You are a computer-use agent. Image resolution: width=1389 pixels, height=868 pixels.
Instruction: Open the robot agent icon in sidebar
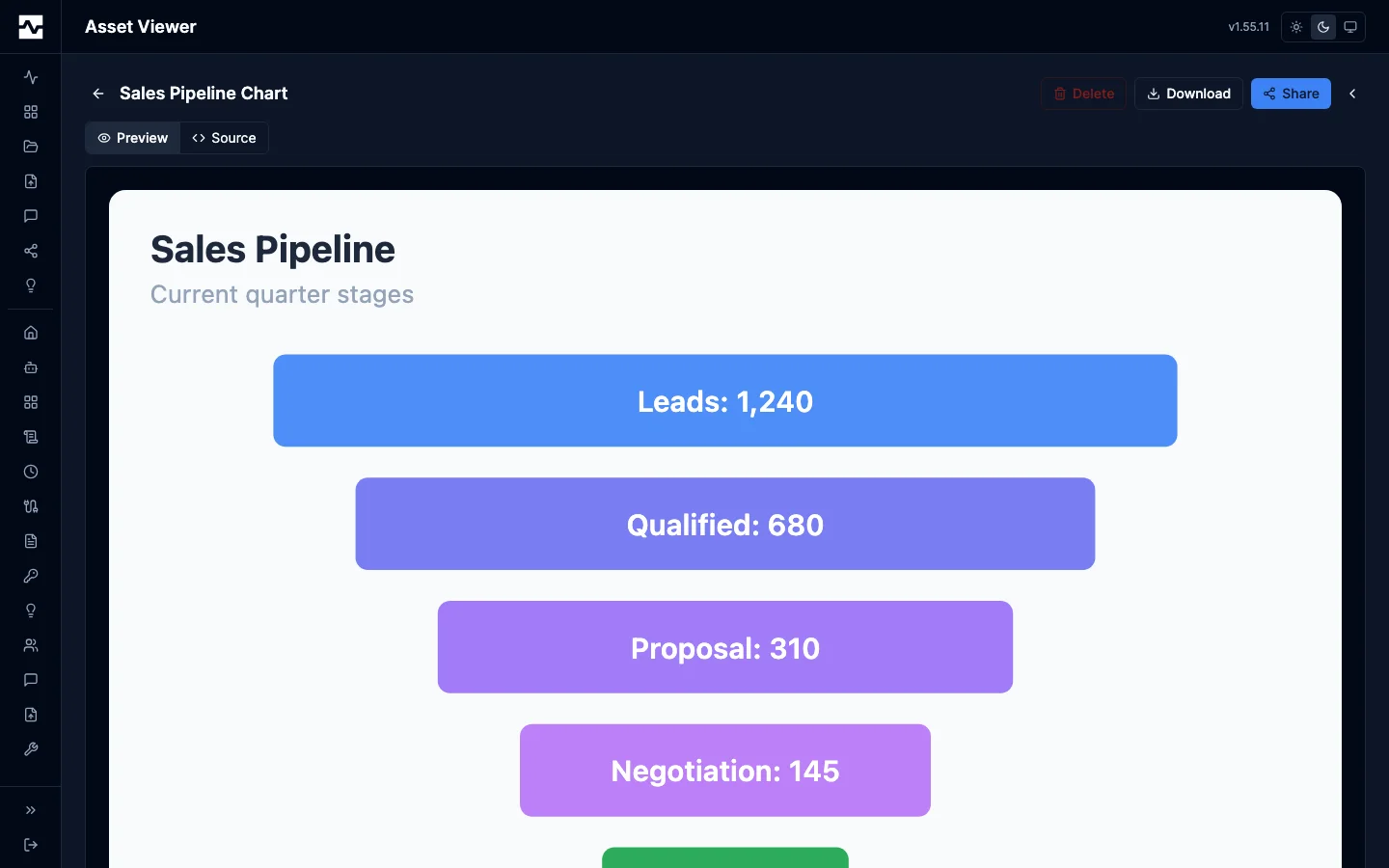pyautogui.click(x=31, y=367)
